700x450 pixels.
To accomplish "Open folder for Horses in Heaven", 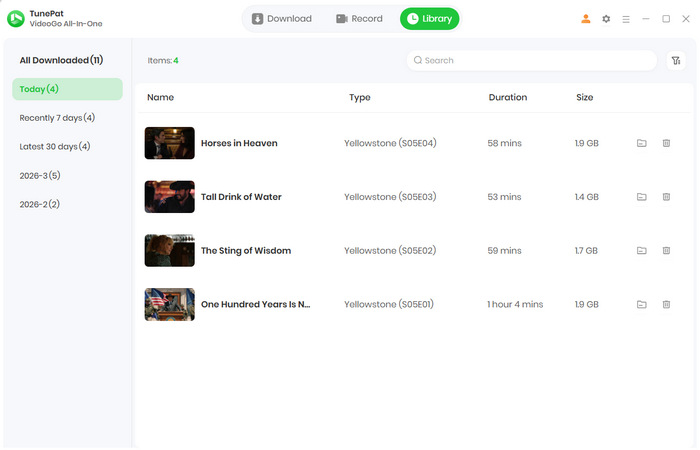I will click(x=641, y=143).
